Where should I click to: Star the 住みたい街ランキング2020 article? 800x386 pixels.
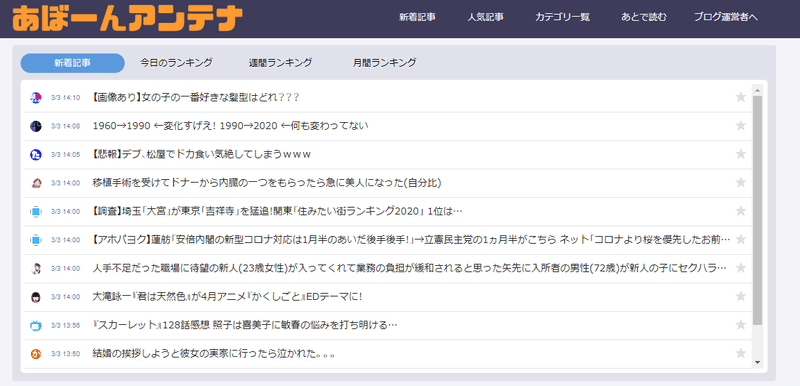tap(741, 211)
